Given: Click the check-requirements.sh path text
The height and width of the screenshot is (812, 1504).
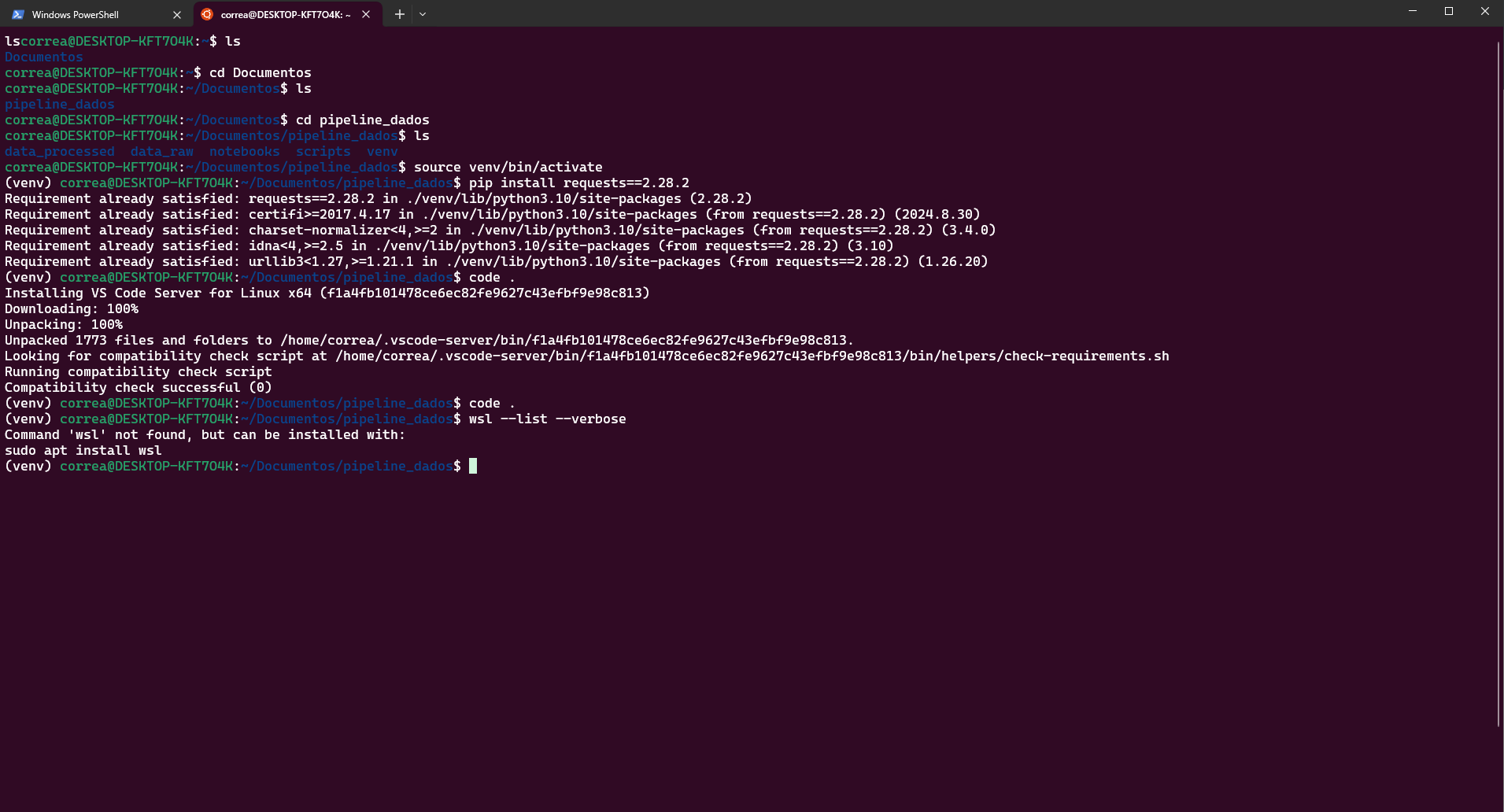Looking at the screenshot, I should pyautogui.click(x=752, y=356).
